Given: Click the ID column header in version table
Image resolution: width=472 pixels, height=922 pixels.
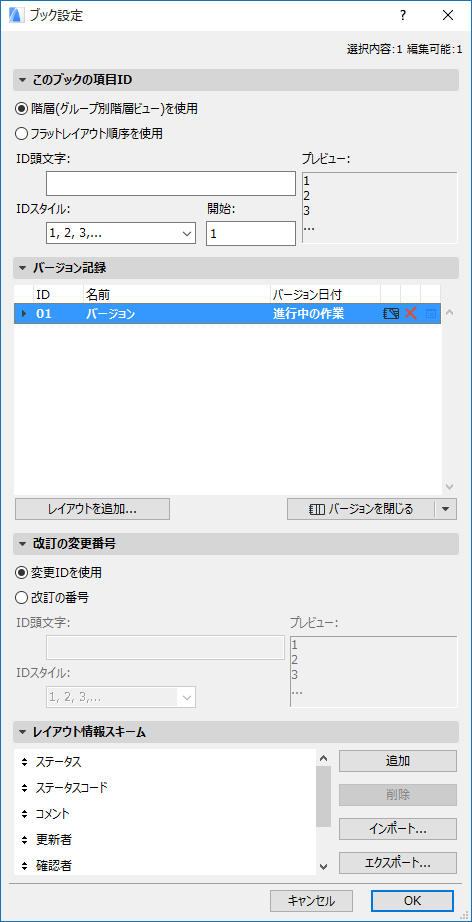Looking at the screenshot, I should click(x=59, y=295).
